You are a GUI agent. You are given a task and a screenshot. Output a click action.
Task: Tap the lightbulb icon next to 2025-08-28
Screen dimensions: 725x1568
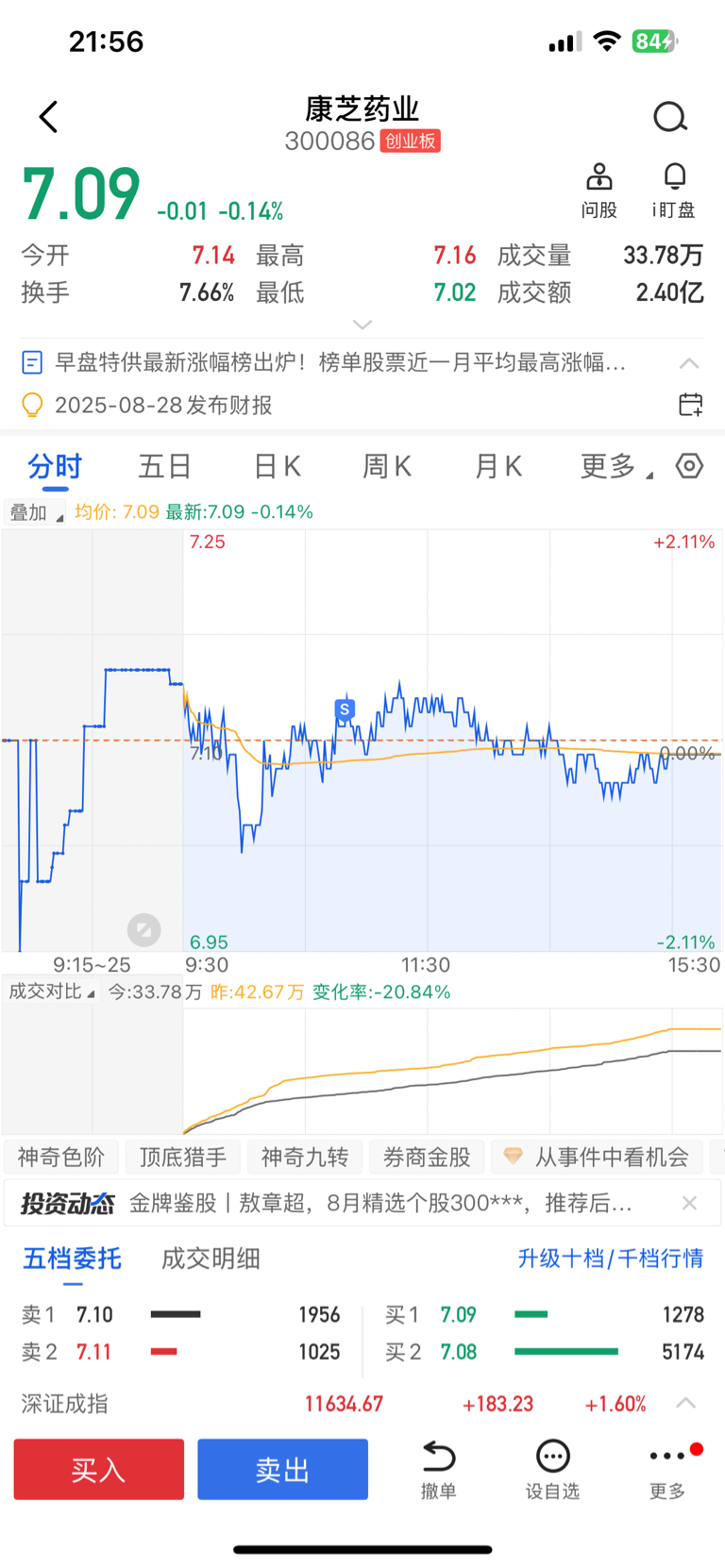click(x=32, y=405)
